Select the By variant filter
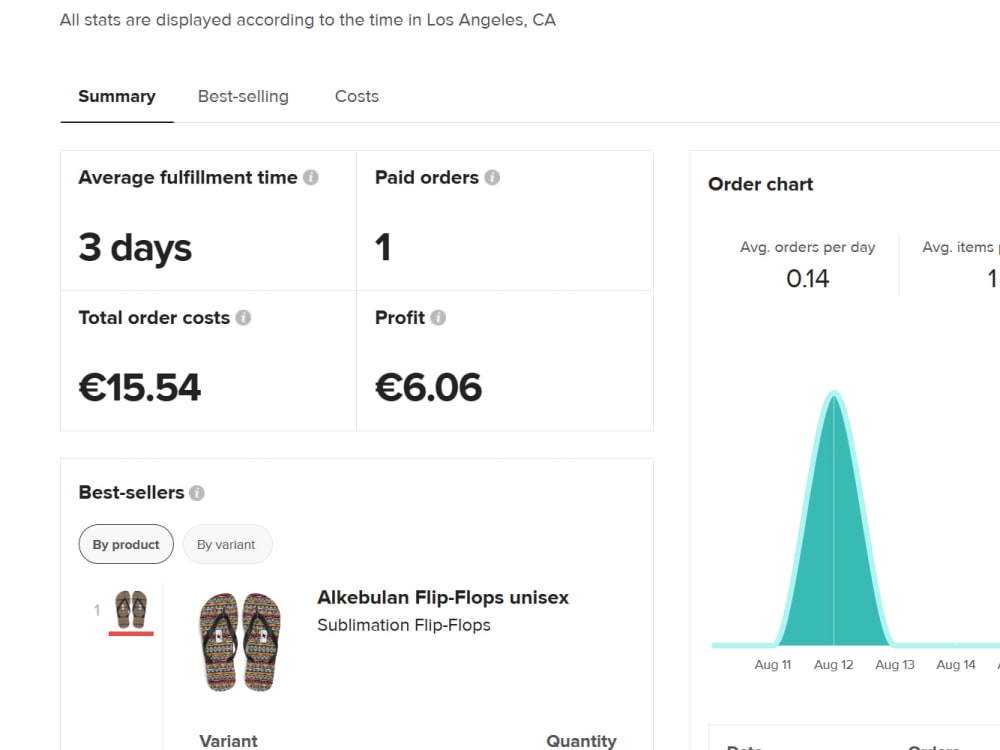1000x750 pixels. pos(227,544)
